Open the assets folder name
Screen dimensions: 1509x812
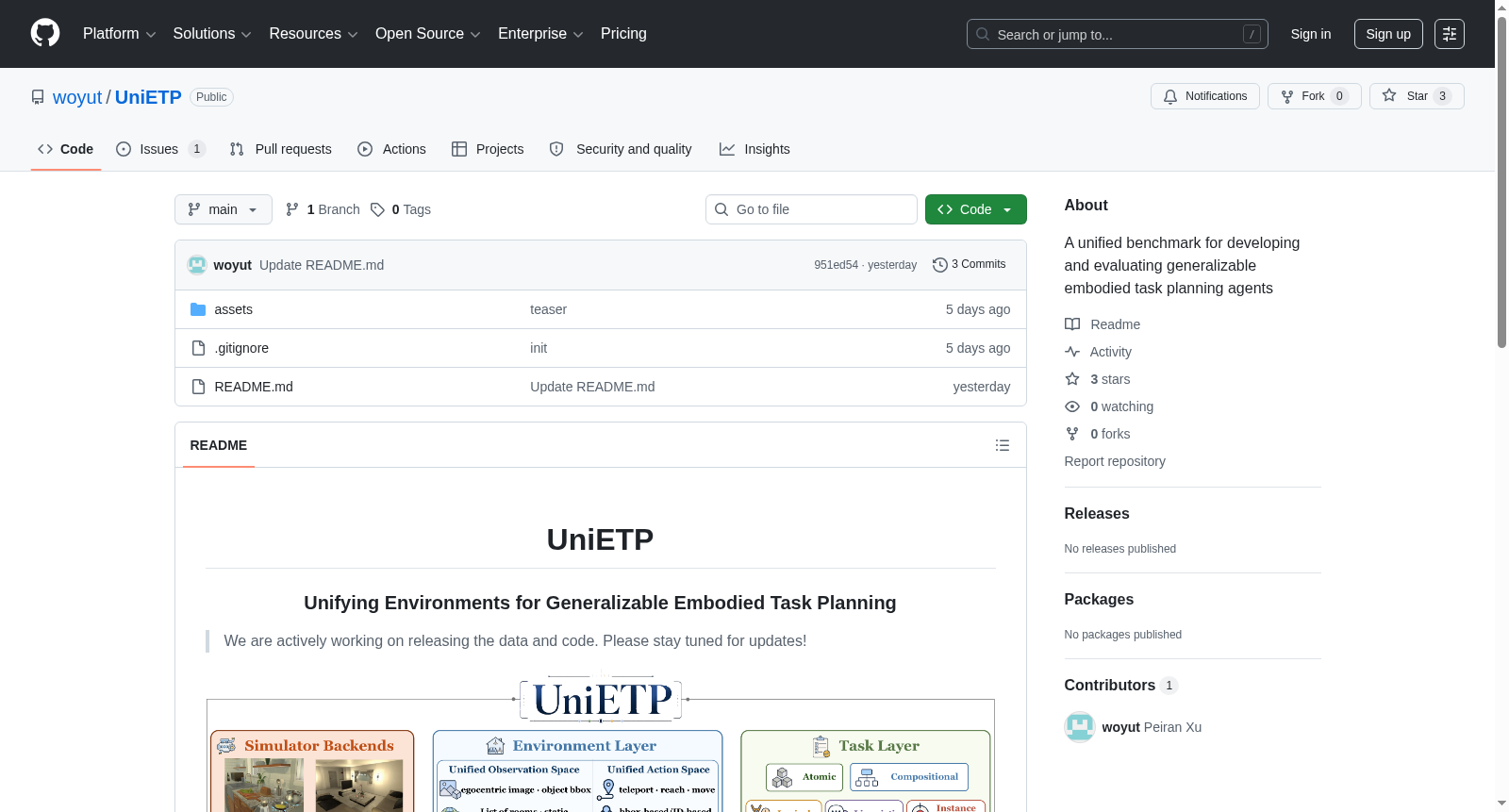tap(233, 309)
